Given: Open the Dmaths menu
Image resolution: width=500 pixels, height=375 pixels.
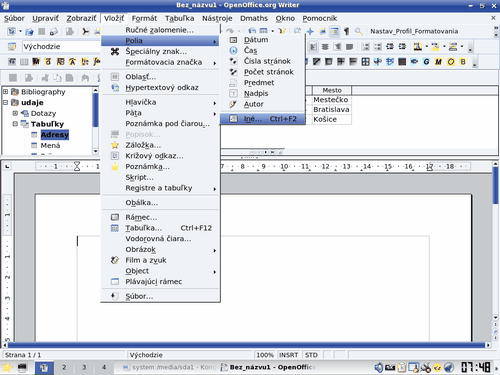Looking at the screenshot, I should tap(254, 18).
